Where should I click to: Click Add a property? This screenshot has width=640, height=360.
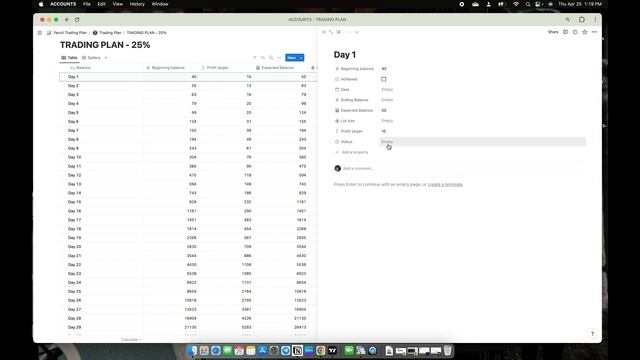[352, 152]
